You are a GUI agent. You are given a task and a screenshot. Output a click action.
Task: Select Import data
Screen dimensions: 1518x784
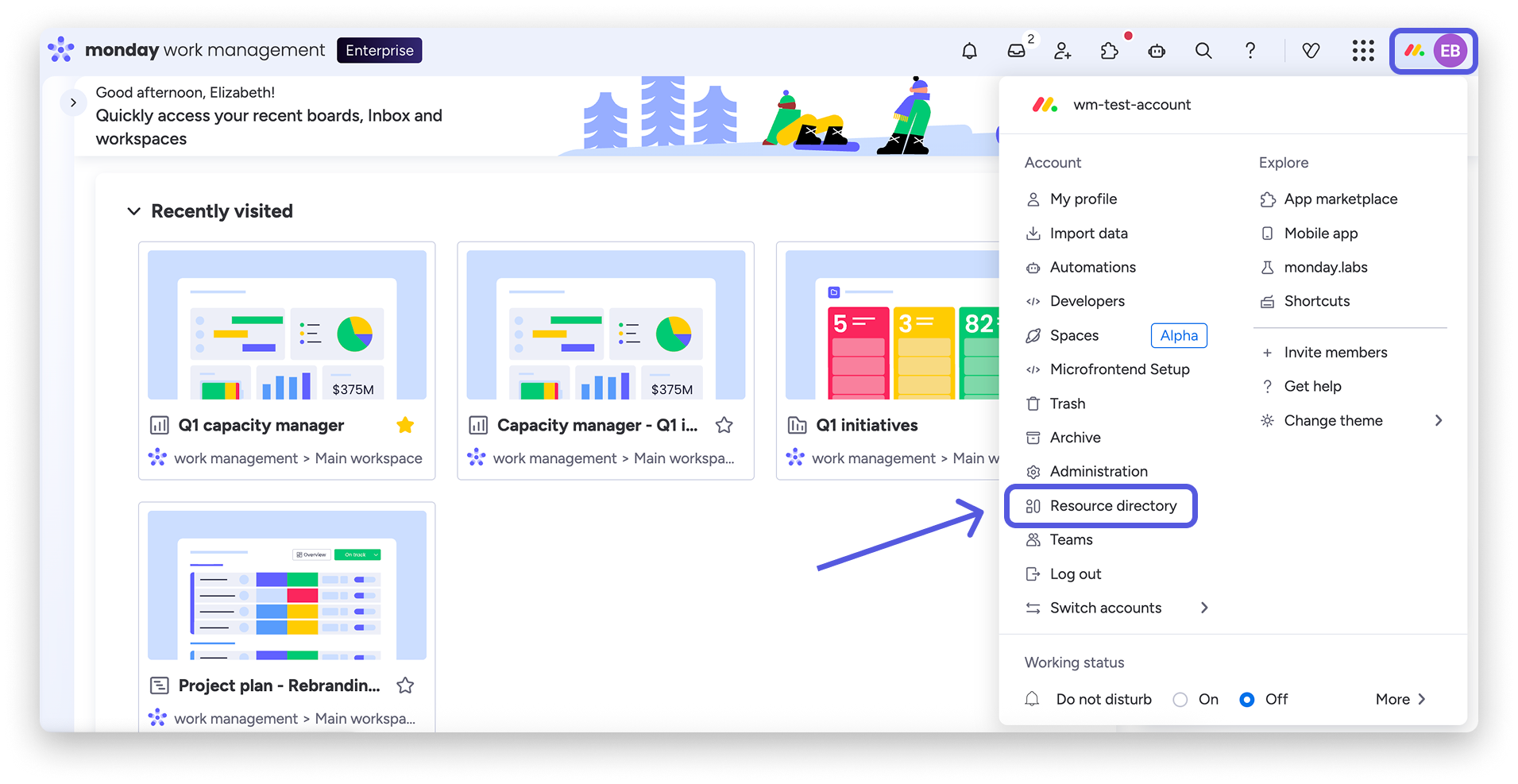1088,234
